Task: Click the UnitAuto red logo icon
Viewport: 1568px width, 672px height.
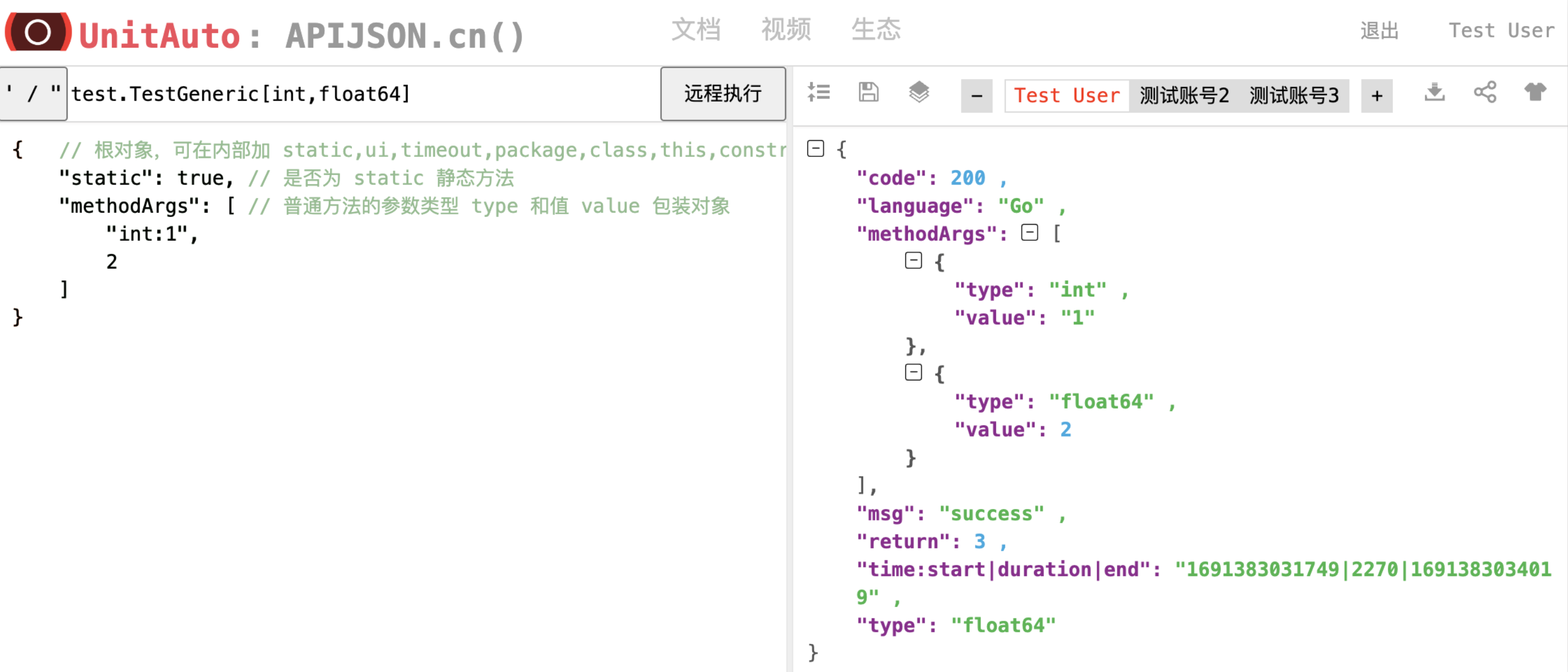Action: [x=38, y=31]
